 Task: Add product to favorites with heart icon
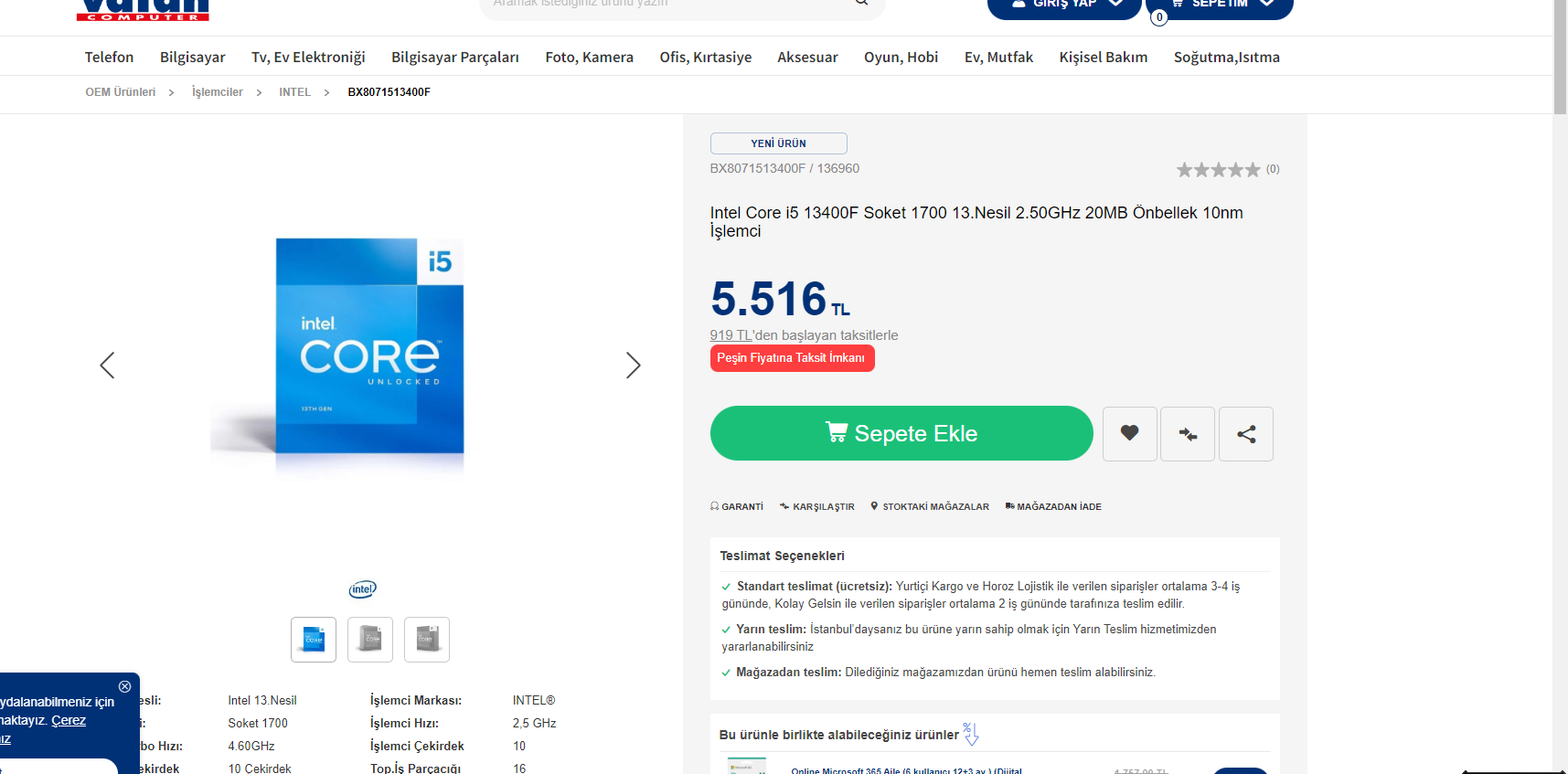pyautogui.click(x=1130, y=433)
